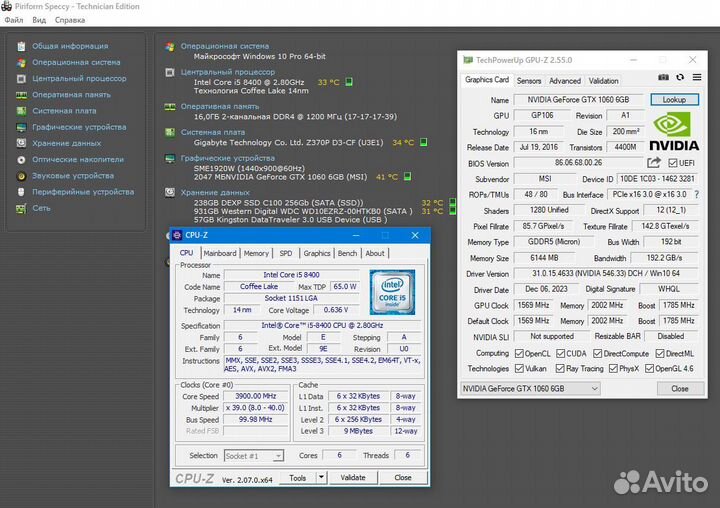Image resolution: width=720 pixels, height=508 pixels.
Task: Switch to About tab in CPU-Z
Action: (375, 253)
